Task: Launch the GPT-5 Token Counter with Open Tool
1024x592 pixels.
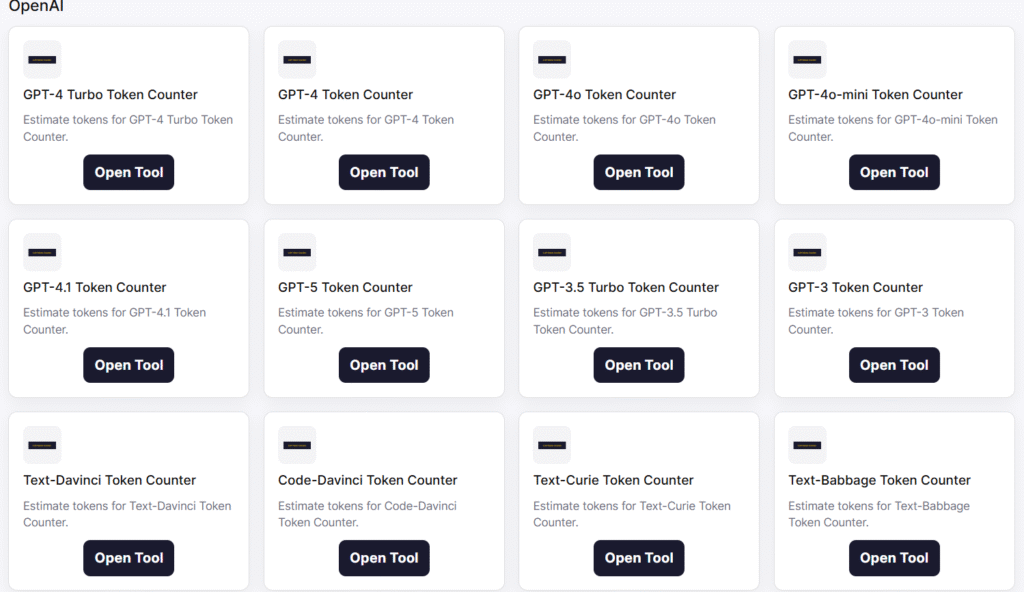Action: coord(384,365)
